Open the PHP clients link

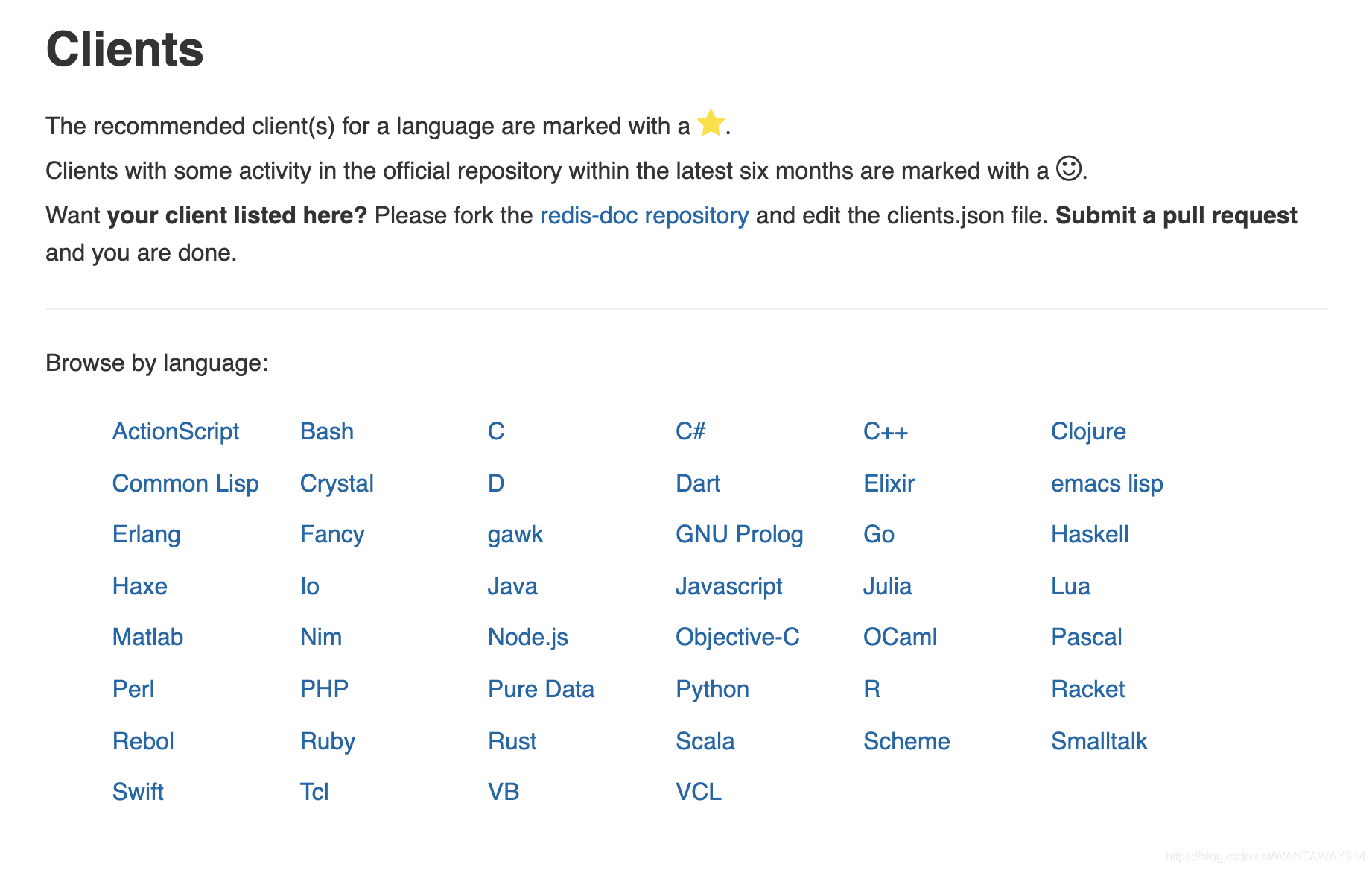(x=324, y=689)
